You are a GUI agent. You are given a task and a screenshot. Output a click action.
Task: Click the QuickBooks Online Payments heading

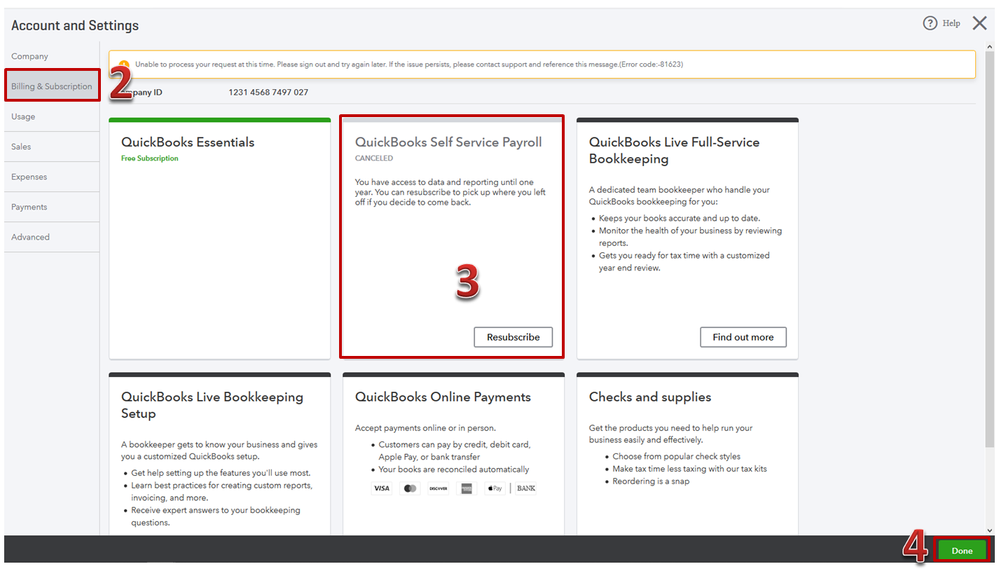coord(443,397)
